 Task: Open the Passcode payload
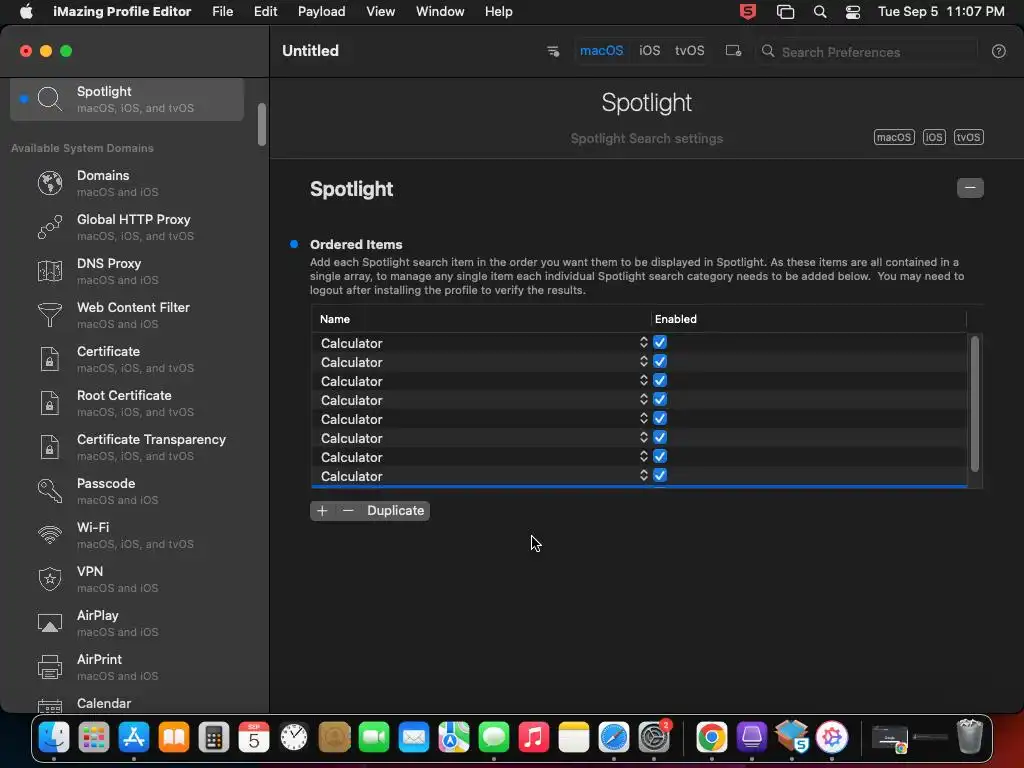[x=127, y=491]
